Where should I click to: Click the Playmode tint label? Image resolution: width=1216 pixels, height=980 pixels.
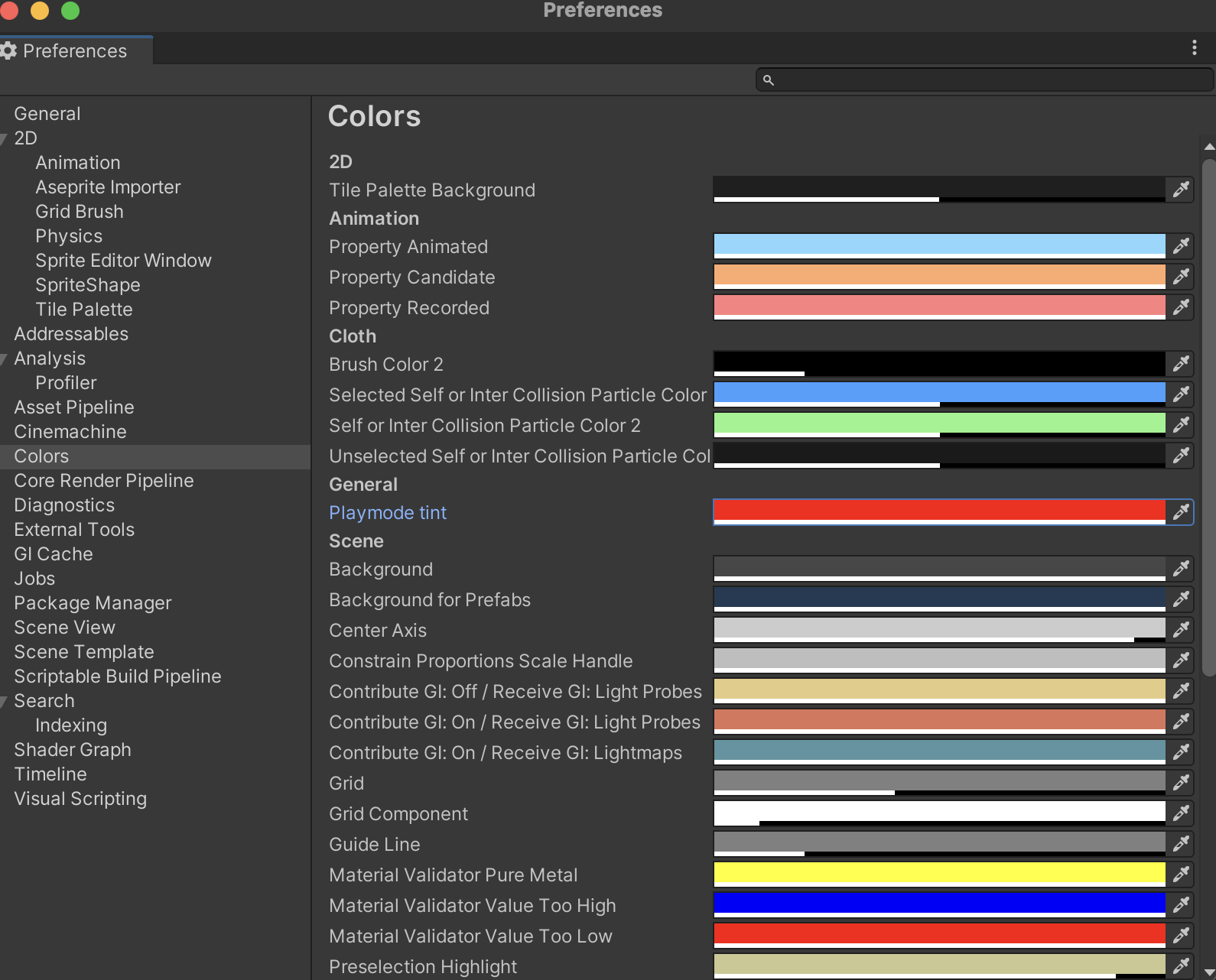(x=388, y=513)
